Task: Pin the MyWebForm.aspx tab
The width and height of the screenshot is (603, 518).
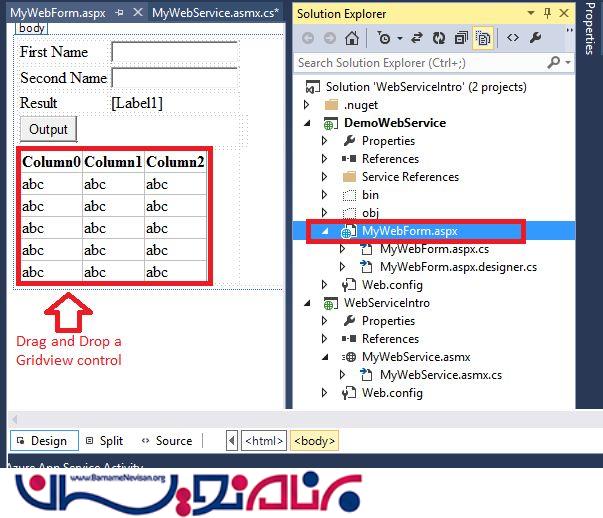Action: 120,13
